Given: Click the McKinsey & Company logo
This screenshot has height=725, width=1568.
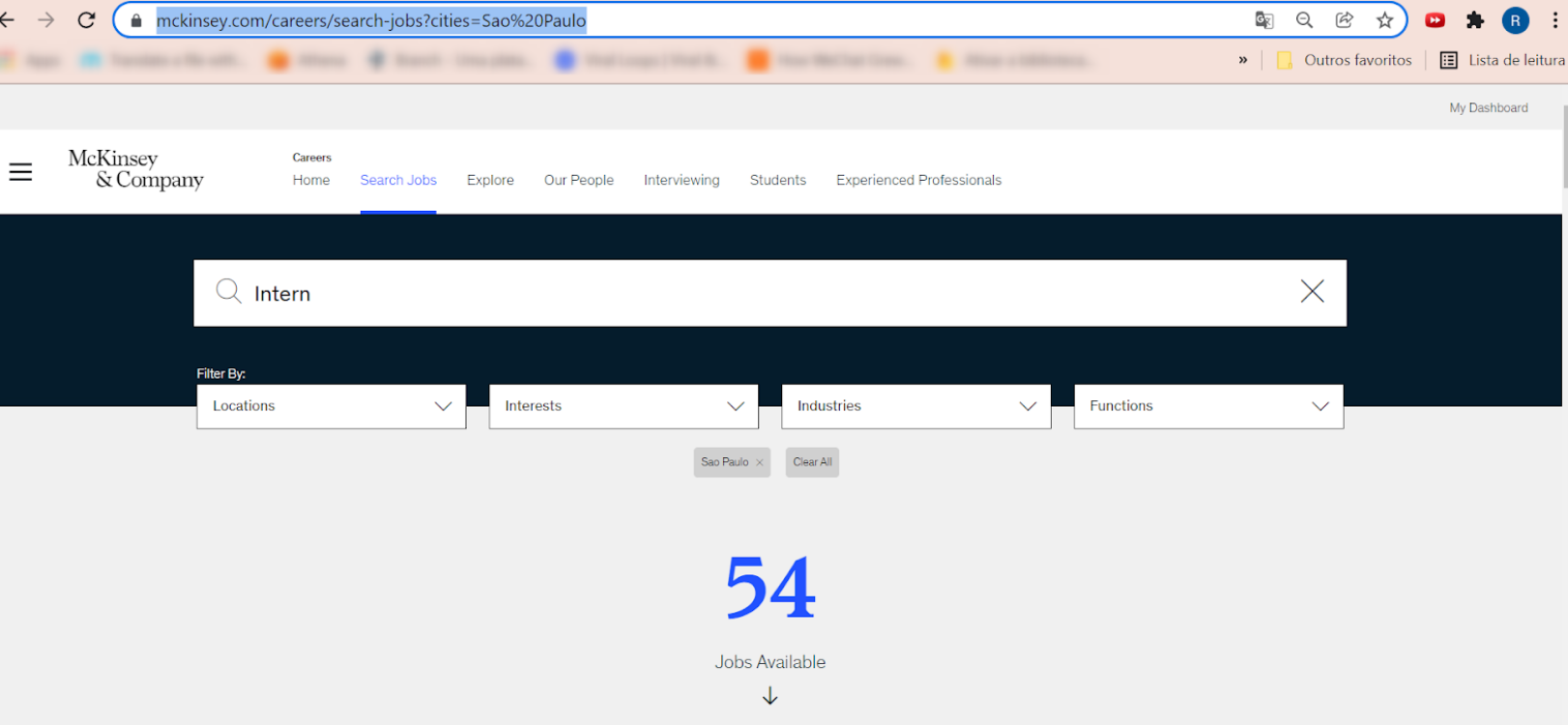Looking at the screenshot, I should pos(135,169).
